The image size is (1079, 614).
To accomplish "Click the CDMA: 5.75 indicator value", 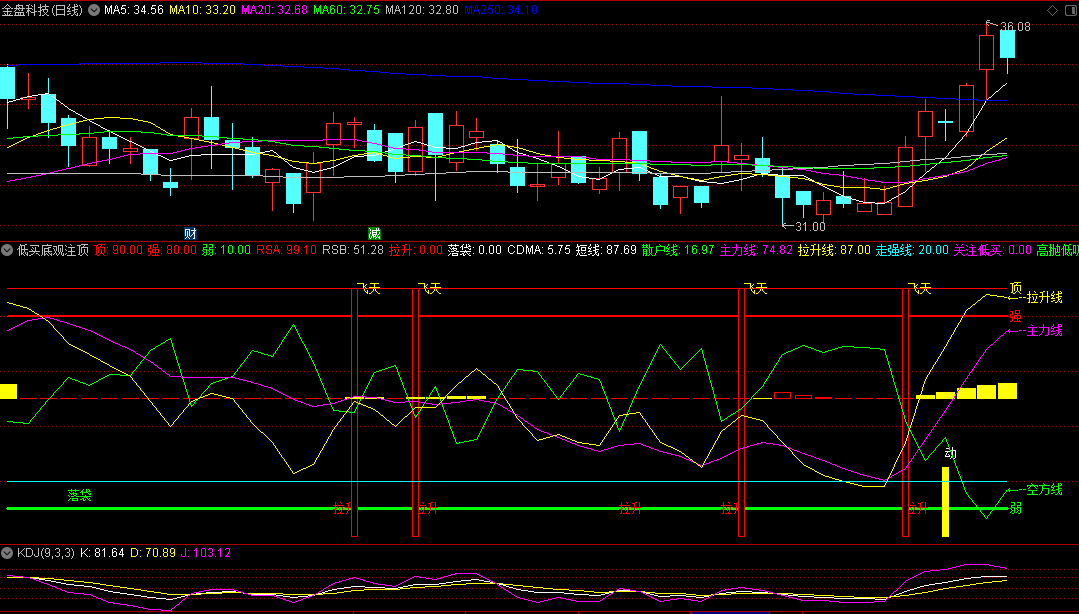I will coord(539,250).
